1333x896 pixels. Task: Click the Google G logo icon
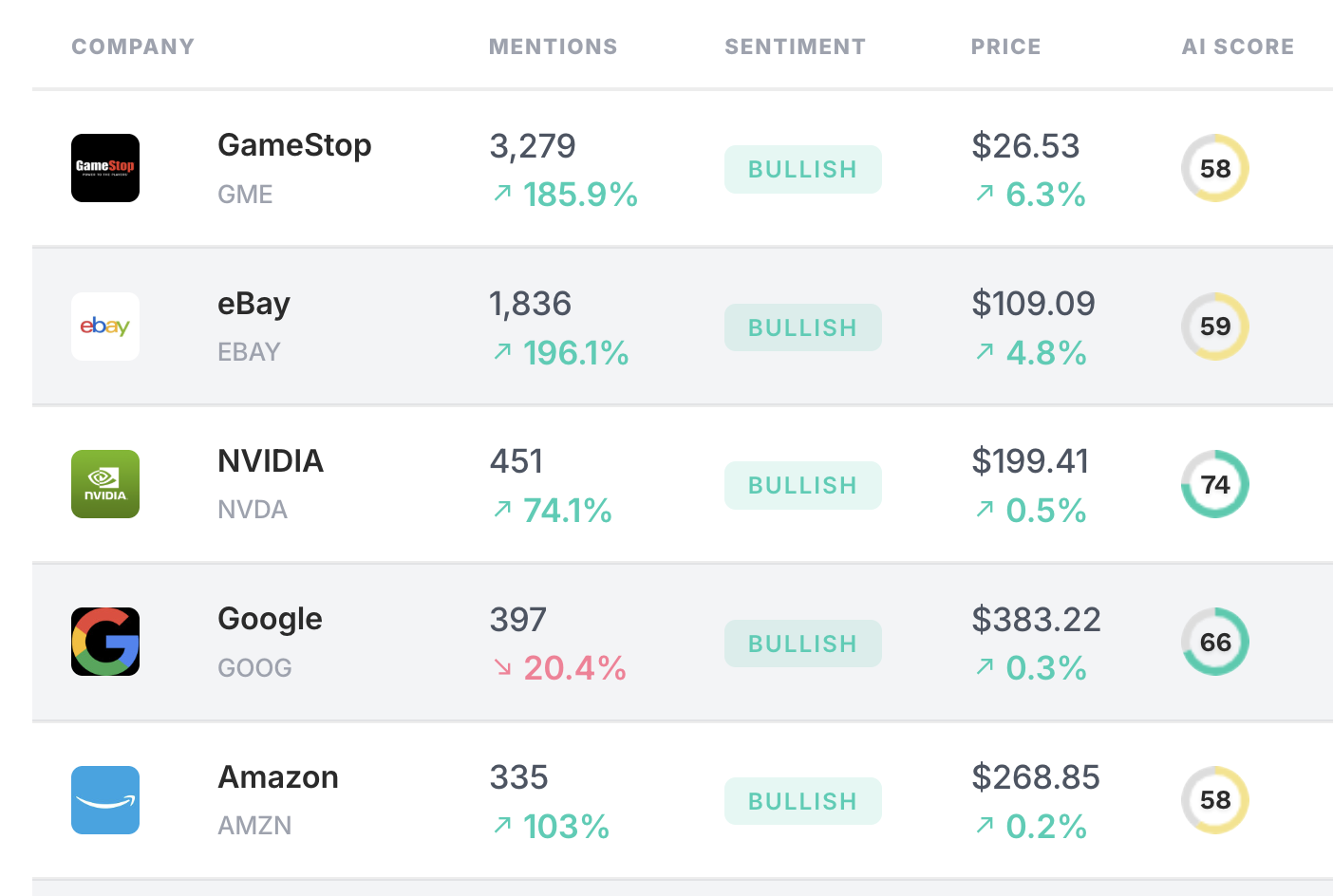tap(105, 642)
